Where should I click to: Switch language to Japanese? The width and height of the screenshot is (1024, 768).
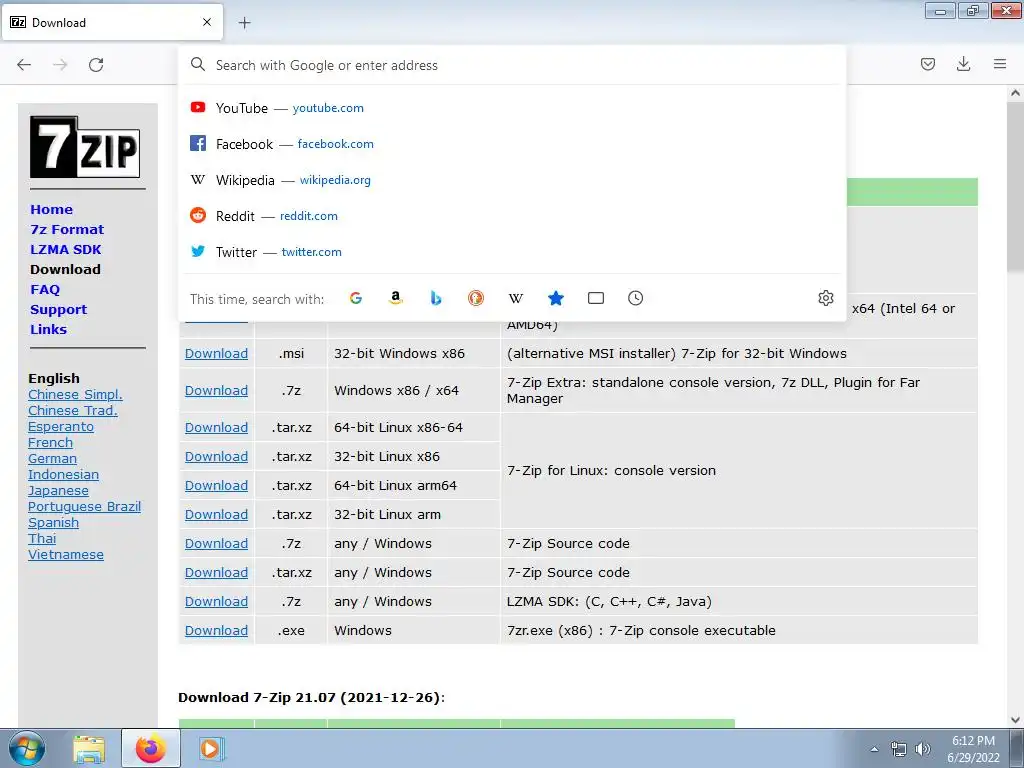click(58, 491)
